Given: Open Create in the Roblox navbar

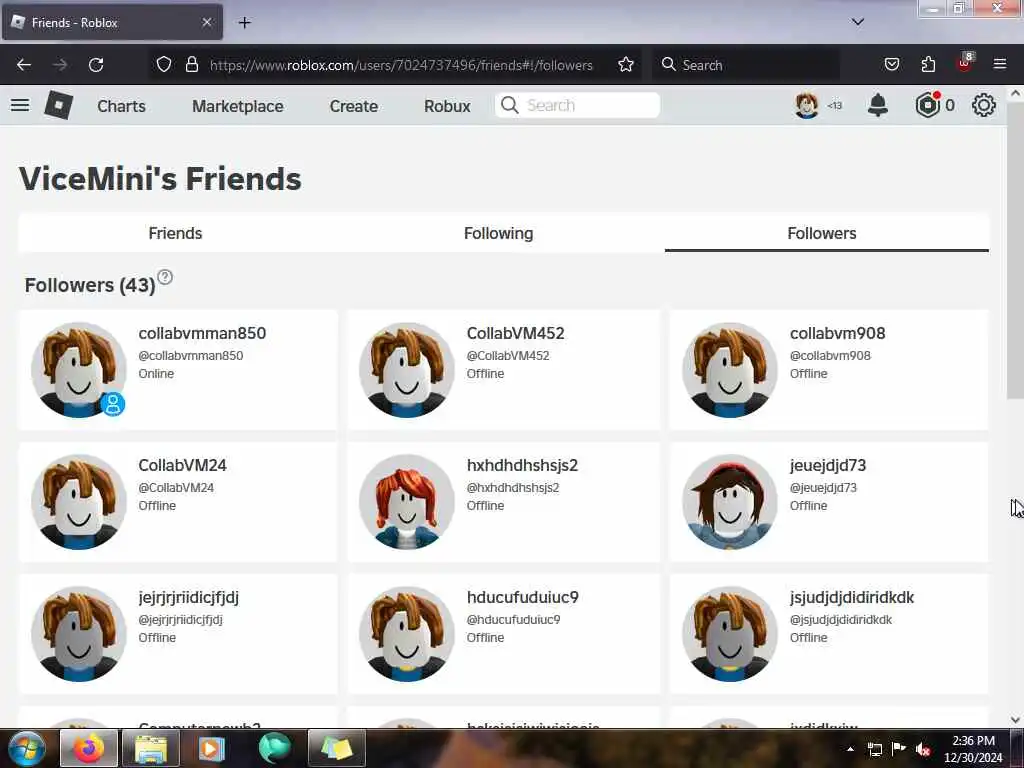Looking at the screenshot, I should pyautogui.click(x=353, y=106).
